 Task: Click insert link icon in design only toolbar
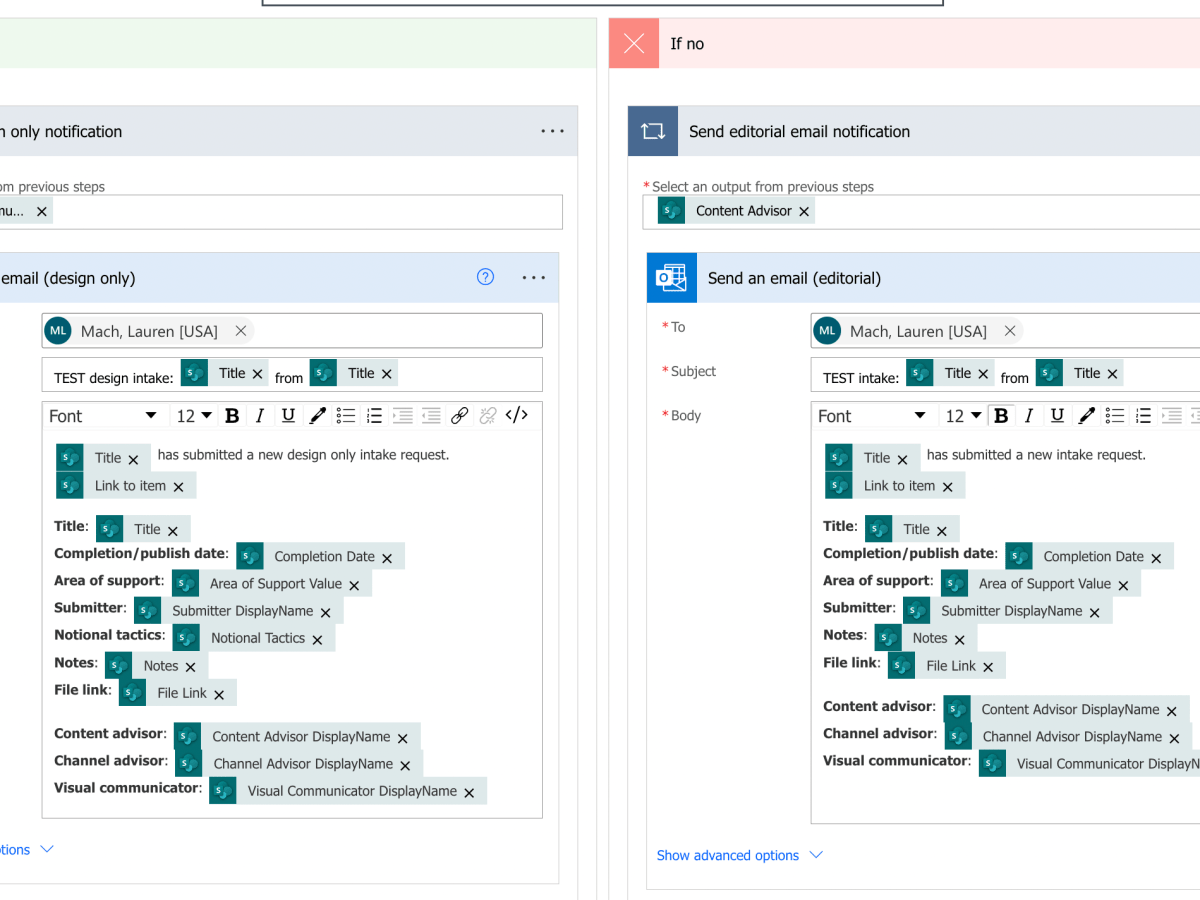(459, 416)
